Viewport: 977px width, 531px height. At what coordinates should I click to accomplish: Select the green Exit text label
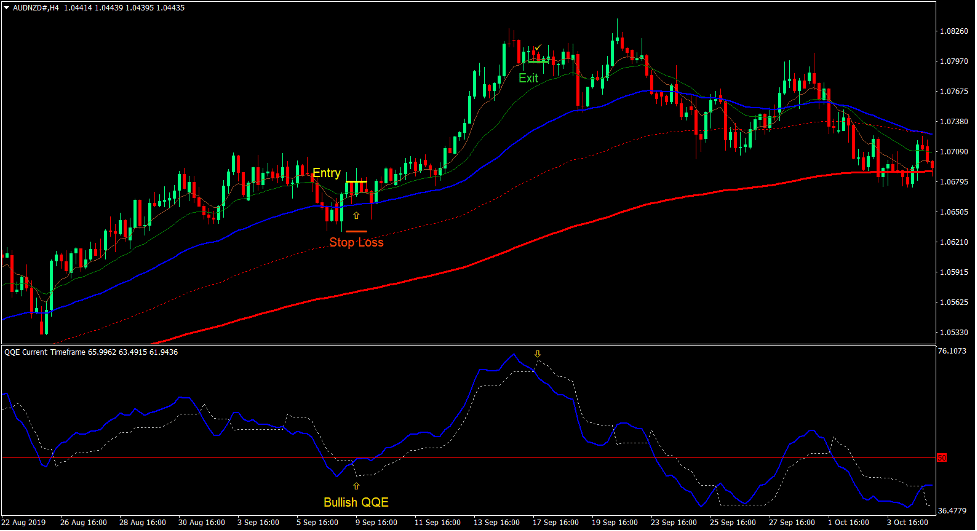point(528,77)
